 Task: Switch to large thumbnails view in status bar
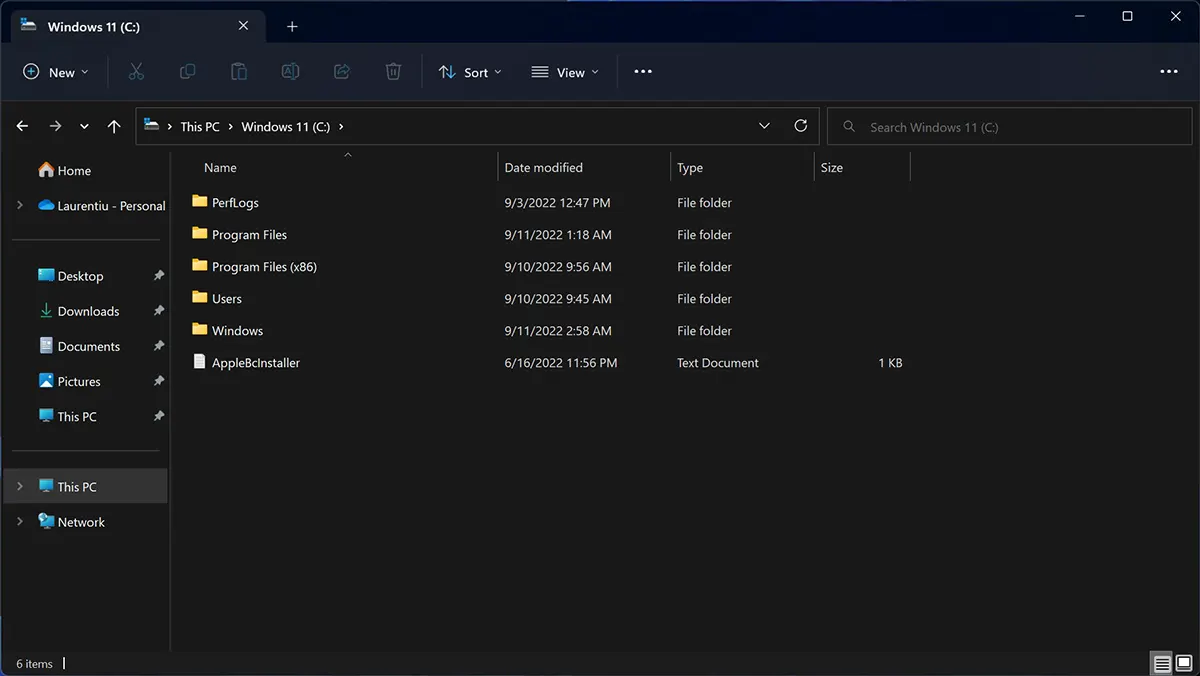point(1183,663)
